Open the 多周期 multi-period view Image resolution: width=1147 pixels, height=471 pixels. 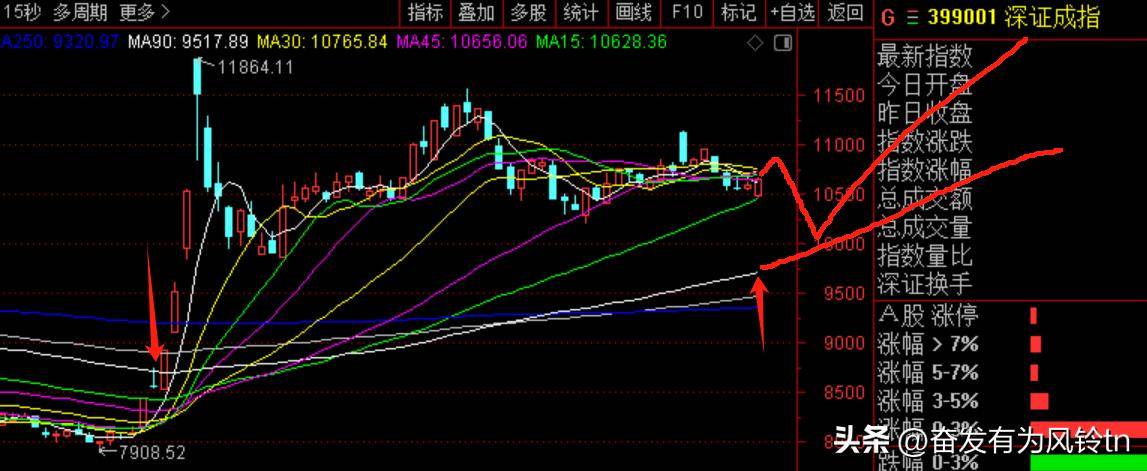pyautogui.click(x=80, y=12)
